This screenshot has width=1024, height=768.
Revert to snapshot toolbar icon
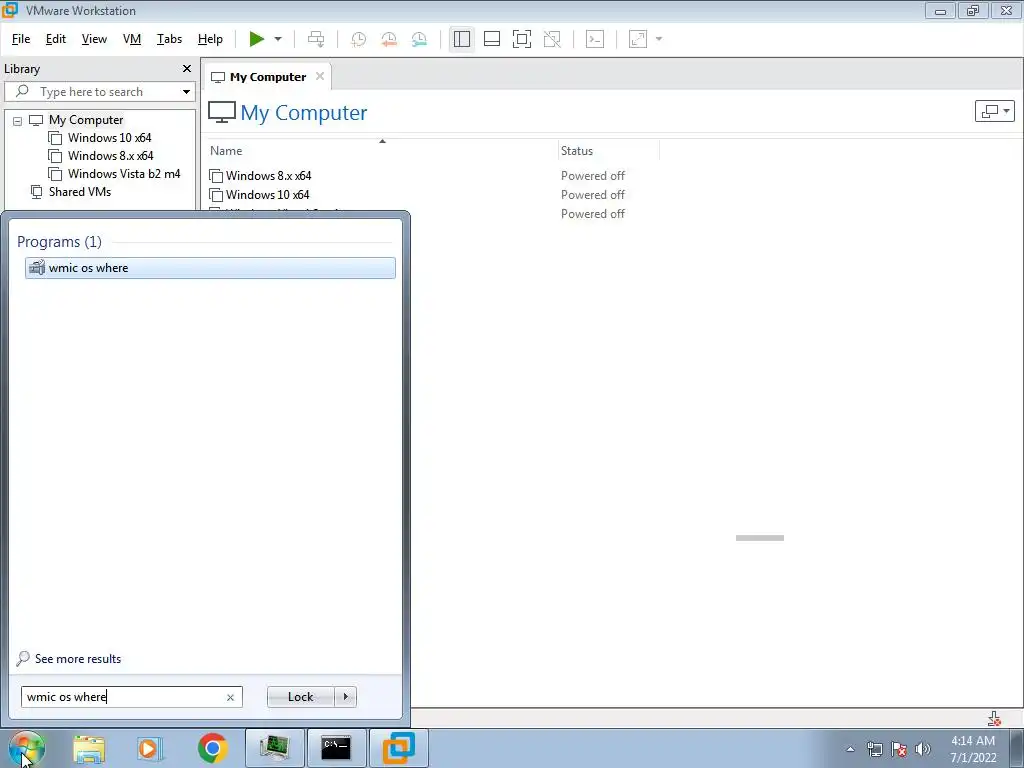click(389, 39)
